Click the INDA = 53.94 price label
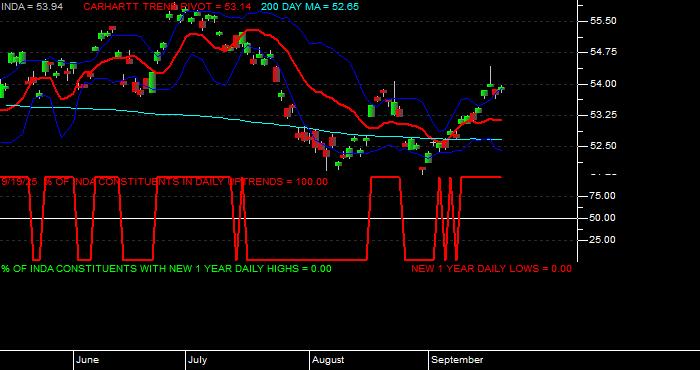Viewport: 700px width, 370px height. point(31,7)
